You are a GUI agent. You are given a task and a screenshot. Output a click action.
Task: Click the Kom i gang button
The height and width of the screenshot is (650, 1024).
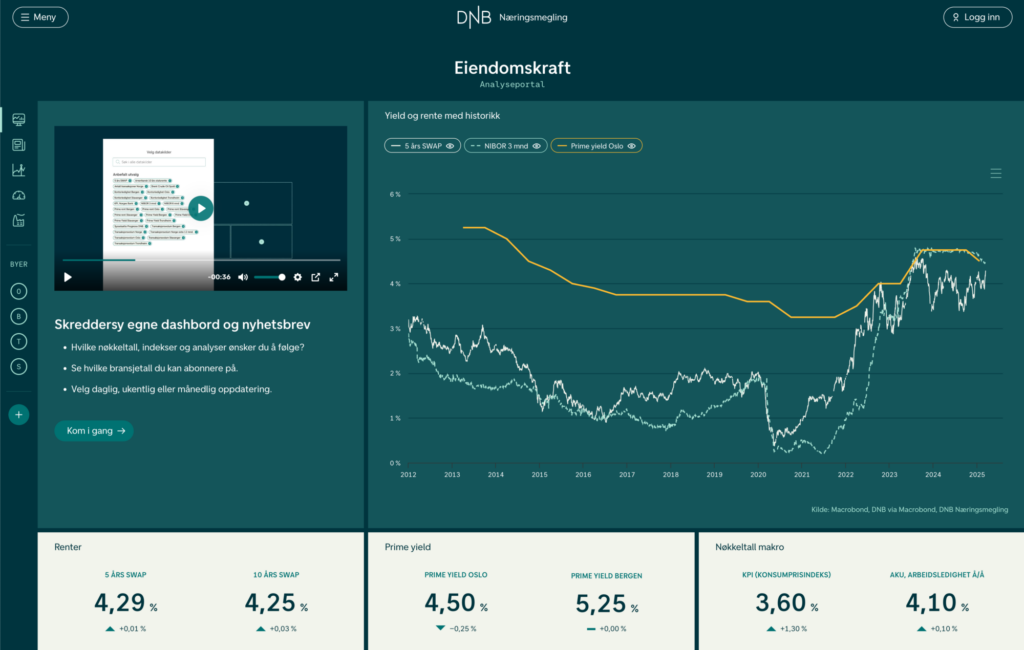pos(94,431)
